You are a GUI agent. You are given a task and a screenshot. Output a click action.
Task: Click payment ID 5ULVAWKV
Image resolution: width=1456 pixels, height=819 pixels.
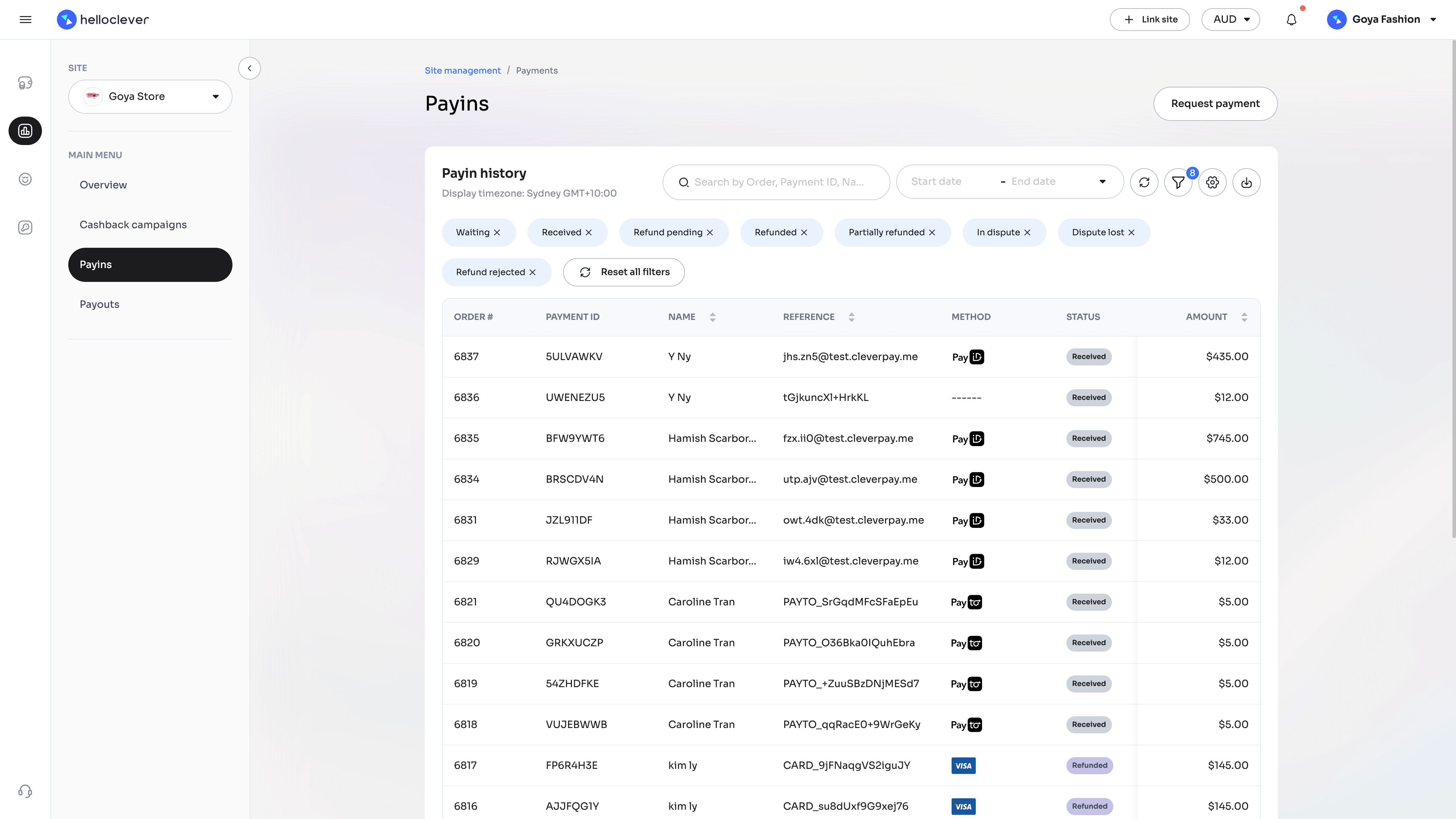point(574,357)
